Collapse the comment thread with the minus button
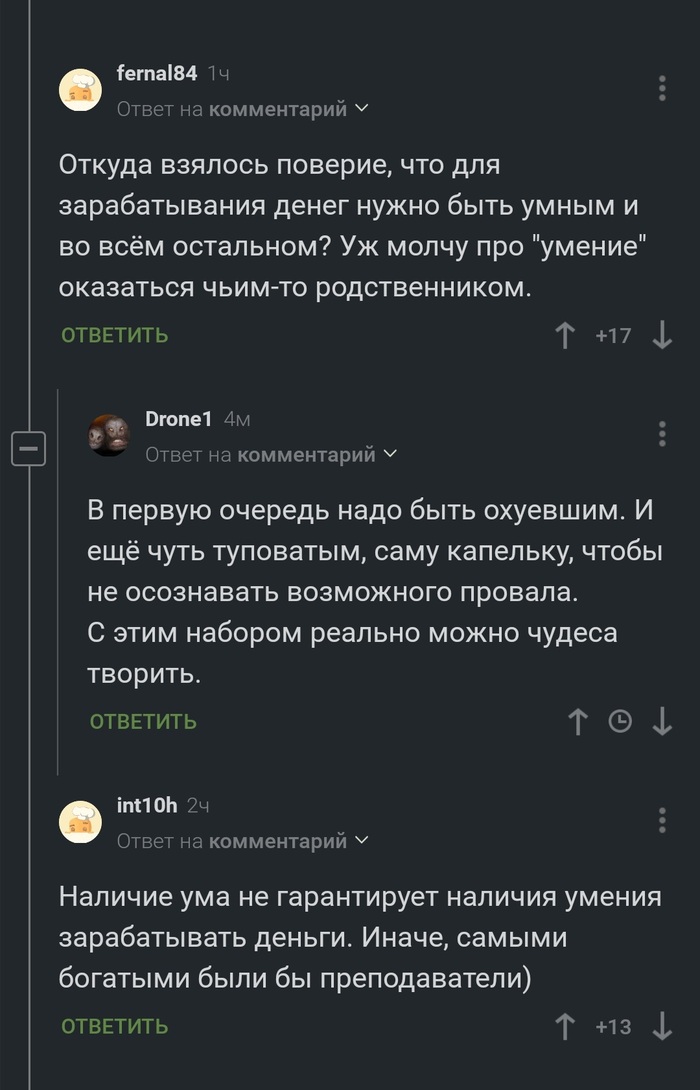The height and width of the screenshot is (1090, 700). coord(28,447)
